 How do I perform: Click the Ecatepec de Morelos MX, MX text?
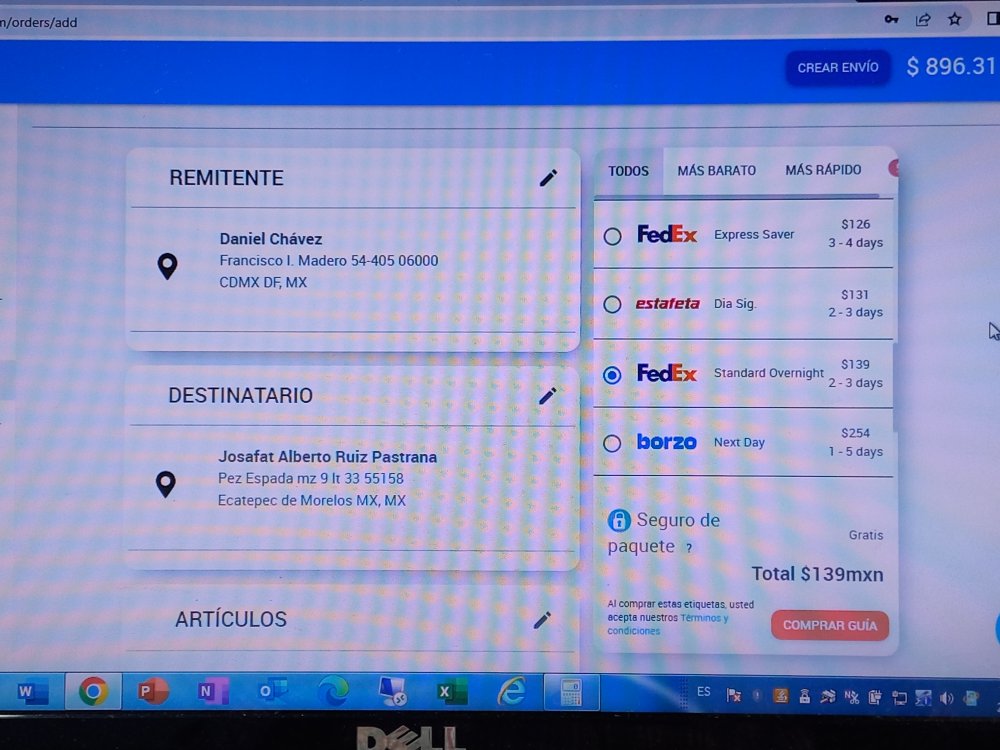click(311, 500)
